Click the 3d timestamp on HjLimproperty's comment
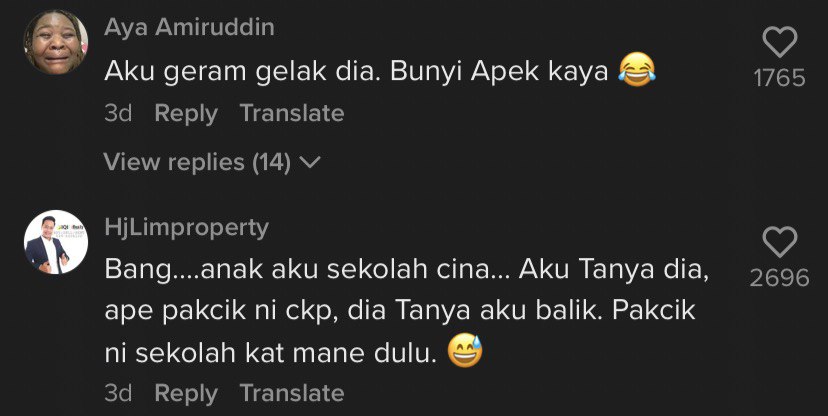Image resolution: width=828 pixels, height=416 pixels. tap(118, 393)
